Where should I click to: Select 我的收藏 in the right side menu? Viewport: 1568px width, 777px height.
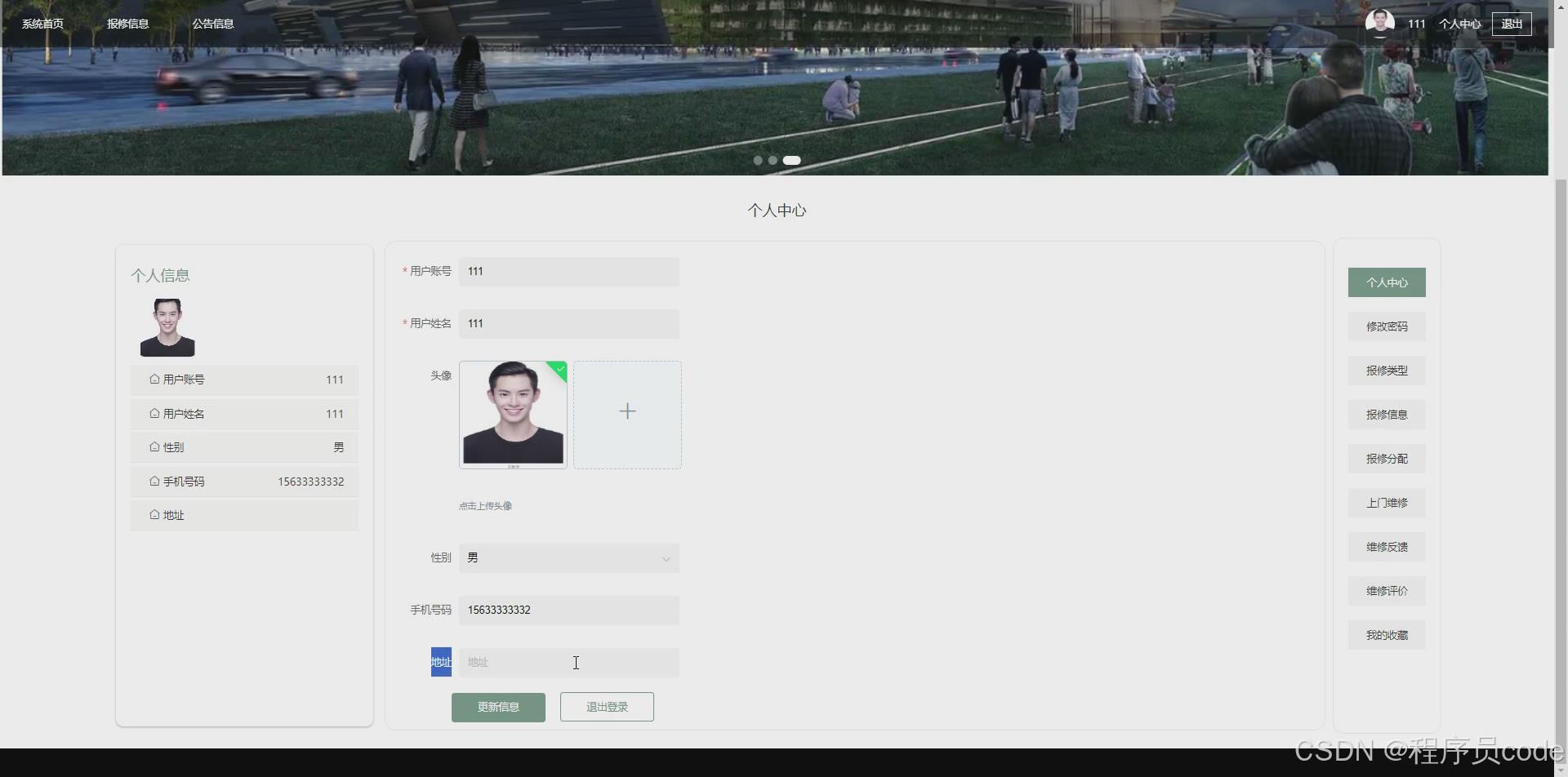coord(1387,635)
